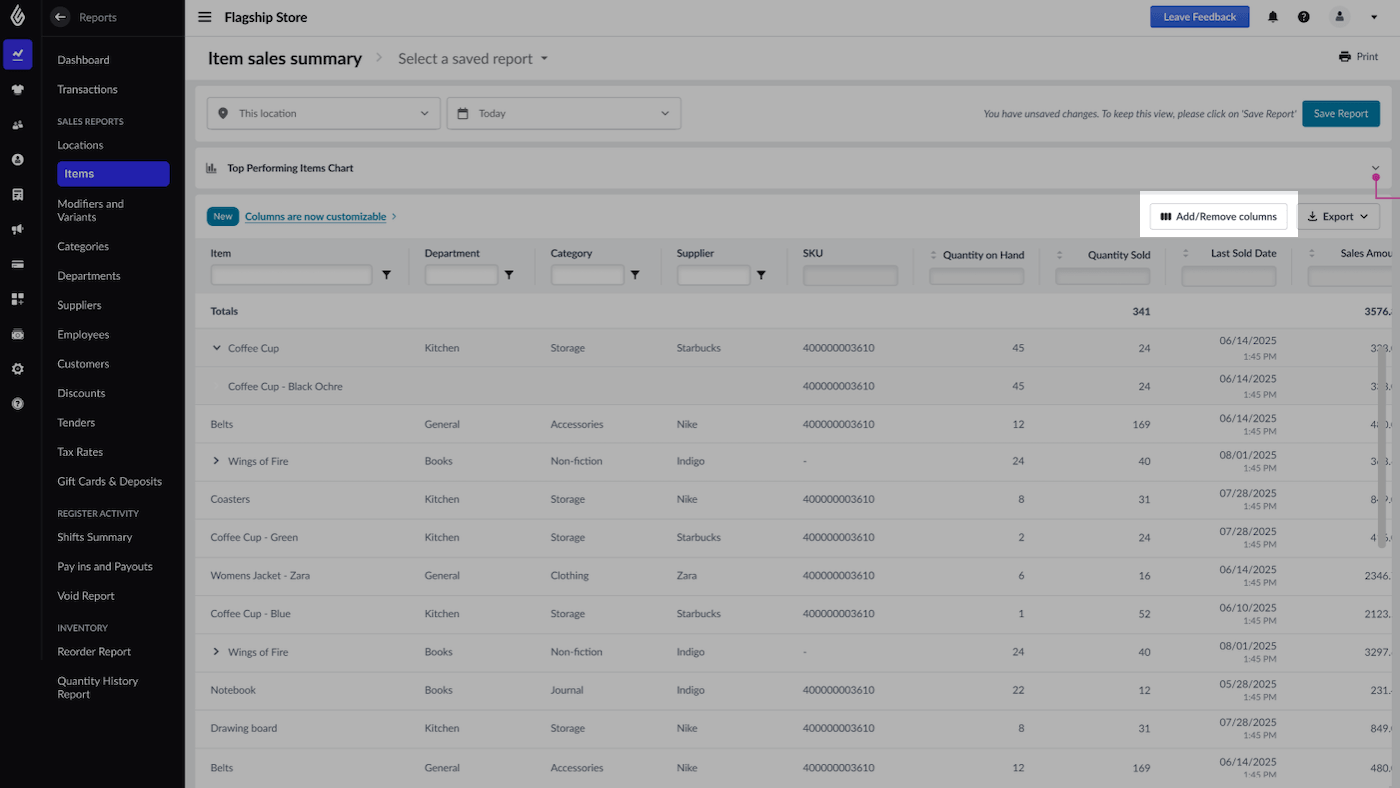1400x788 pixels.
Task: Open the notifications bell
Action: [1273, 17]
